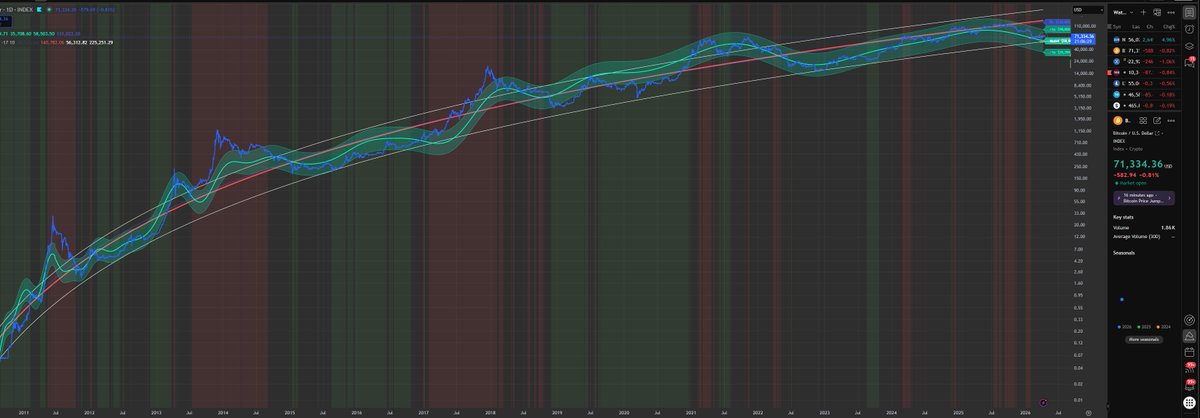Open Bitcoin details more options dots
1200x418 pixels.
coord(1171,120)
